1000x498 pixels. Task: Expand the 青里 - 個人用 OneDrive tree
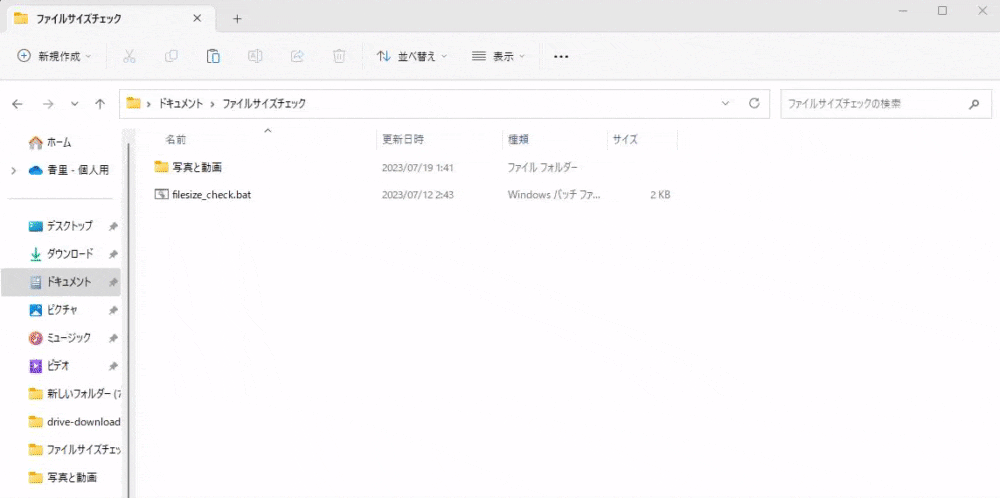[13, 171]
